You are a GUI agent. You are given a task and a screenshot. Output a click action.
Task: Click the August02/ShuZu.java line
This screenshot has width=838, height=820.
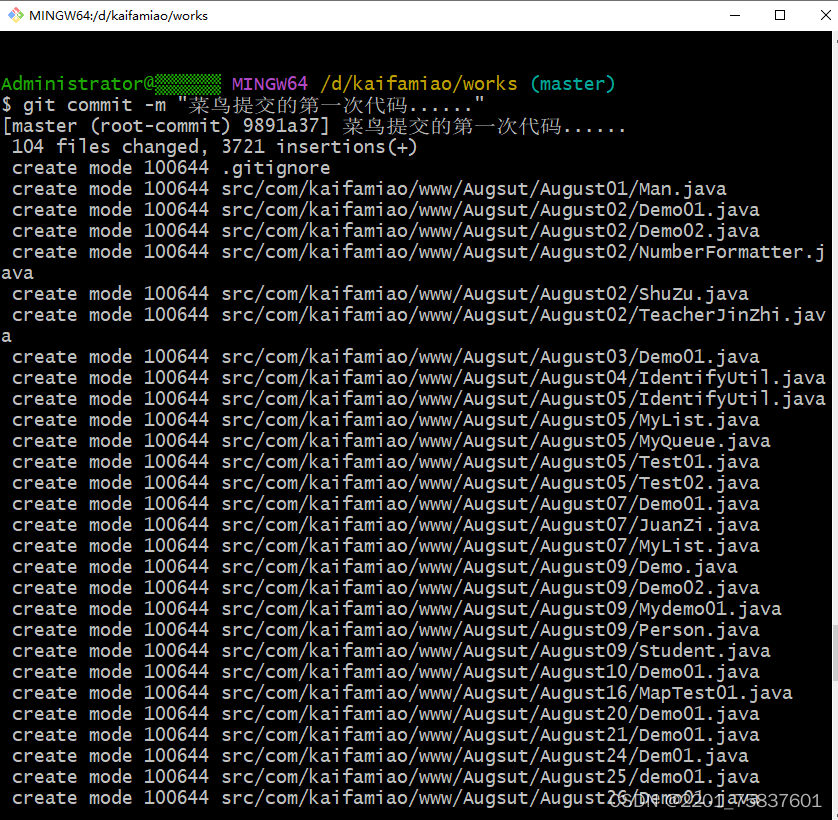(380, 294)
